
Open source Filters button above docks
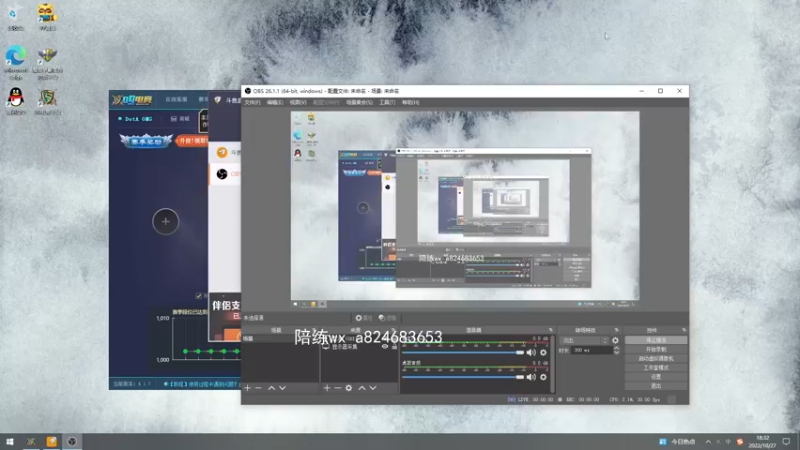388,318
